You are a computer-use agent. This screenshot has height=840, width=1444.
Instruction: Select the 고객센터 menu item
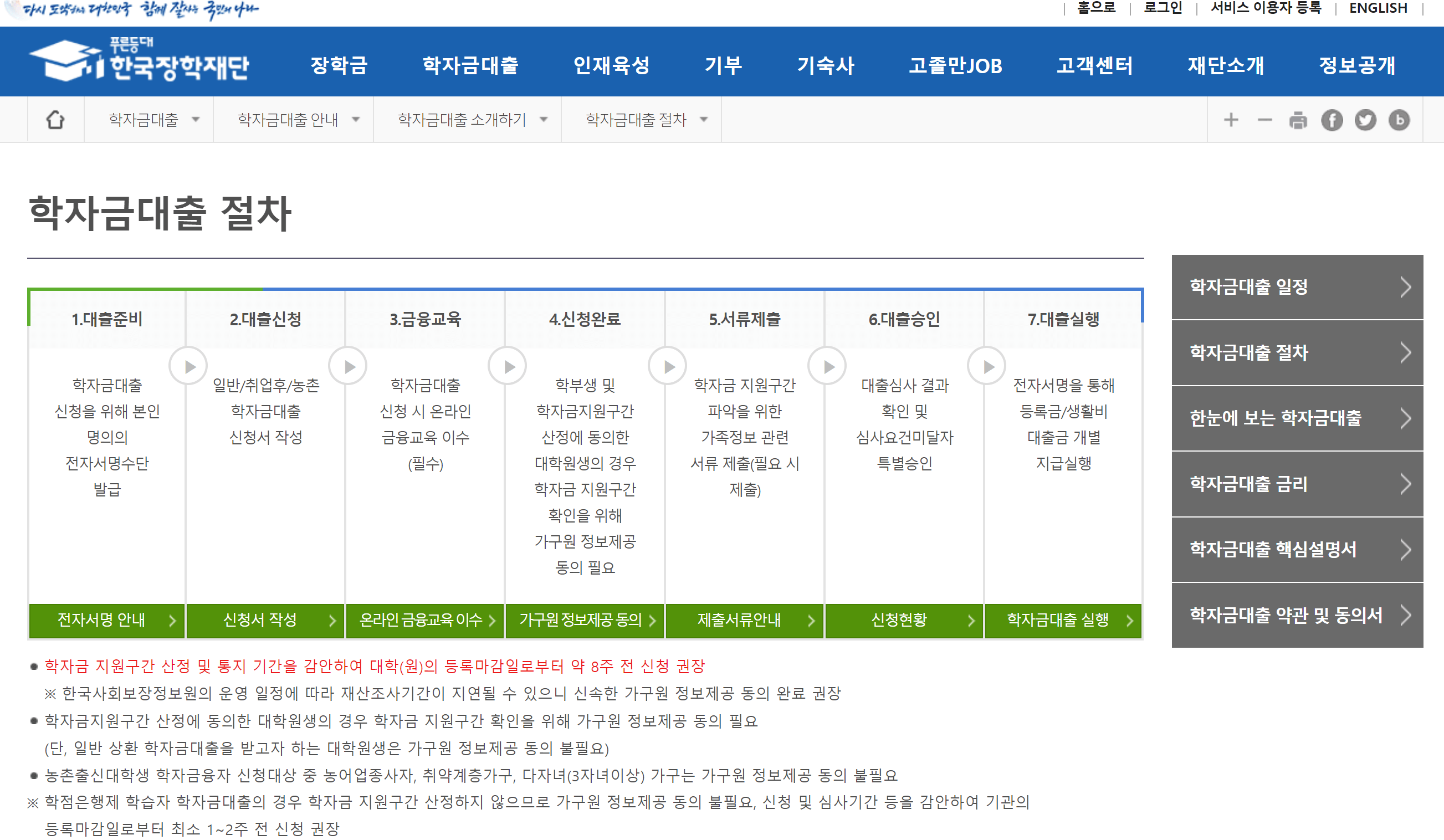pyautogui.click(x=1095, y=65)
